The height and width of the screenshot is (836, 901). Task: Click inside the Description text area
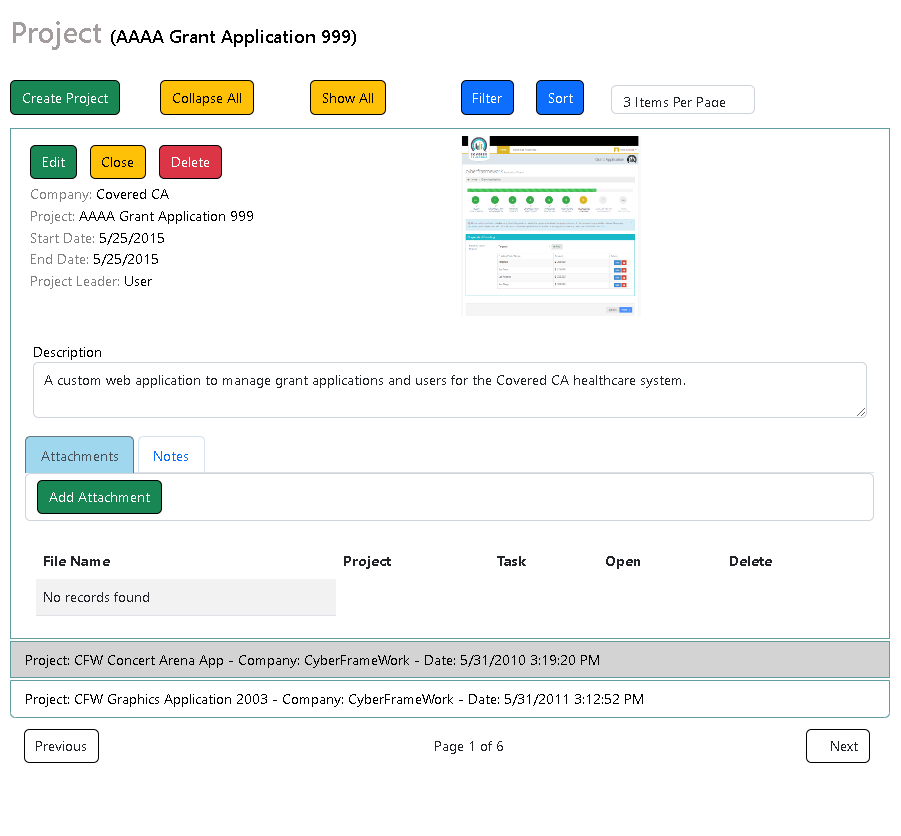click(x=449, y=390)
